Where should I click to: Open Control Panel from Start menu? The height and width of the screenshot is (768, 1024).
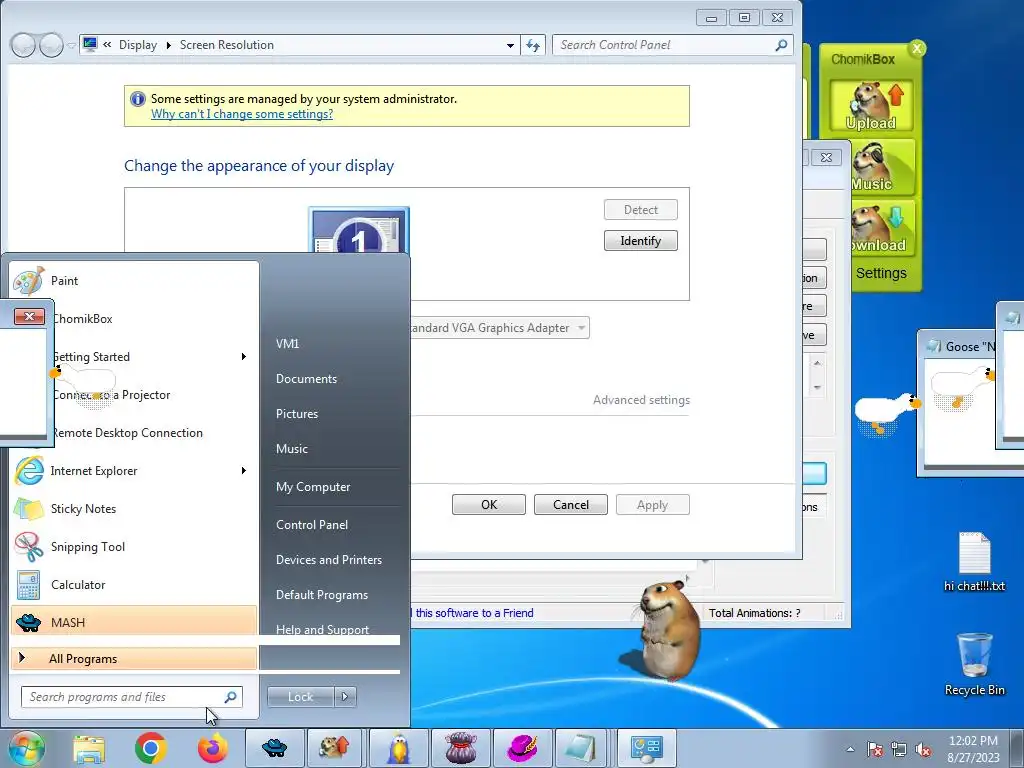312,524
